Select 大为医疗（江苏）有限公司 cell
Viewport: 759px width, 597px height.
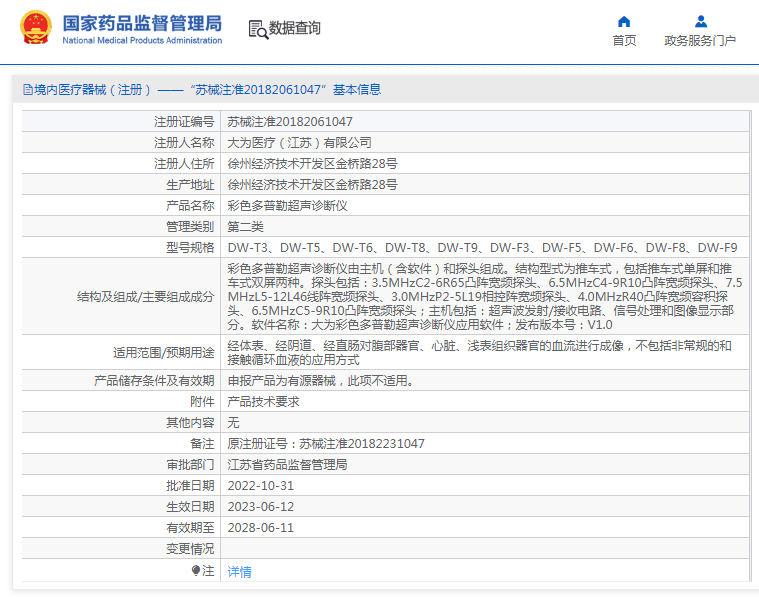pos(299,143)
